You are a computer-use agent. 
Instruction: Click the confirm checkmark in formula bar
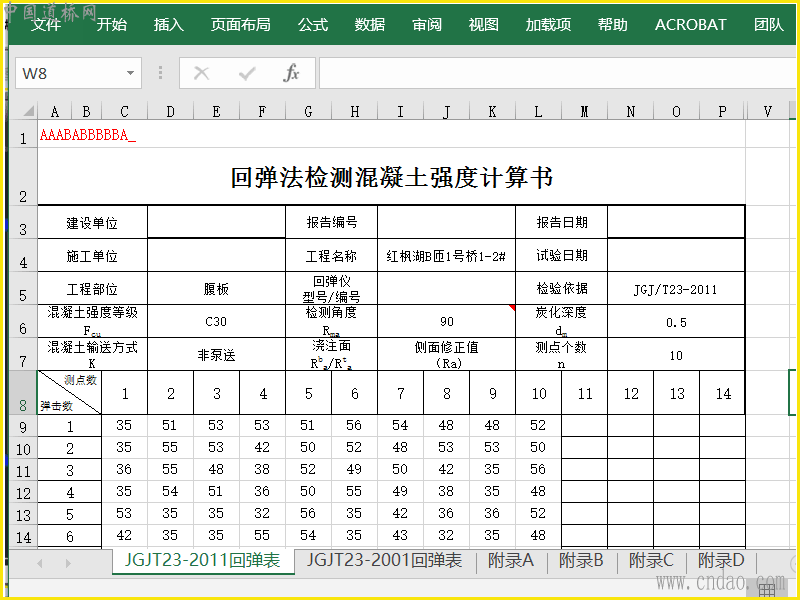point(247,74)
